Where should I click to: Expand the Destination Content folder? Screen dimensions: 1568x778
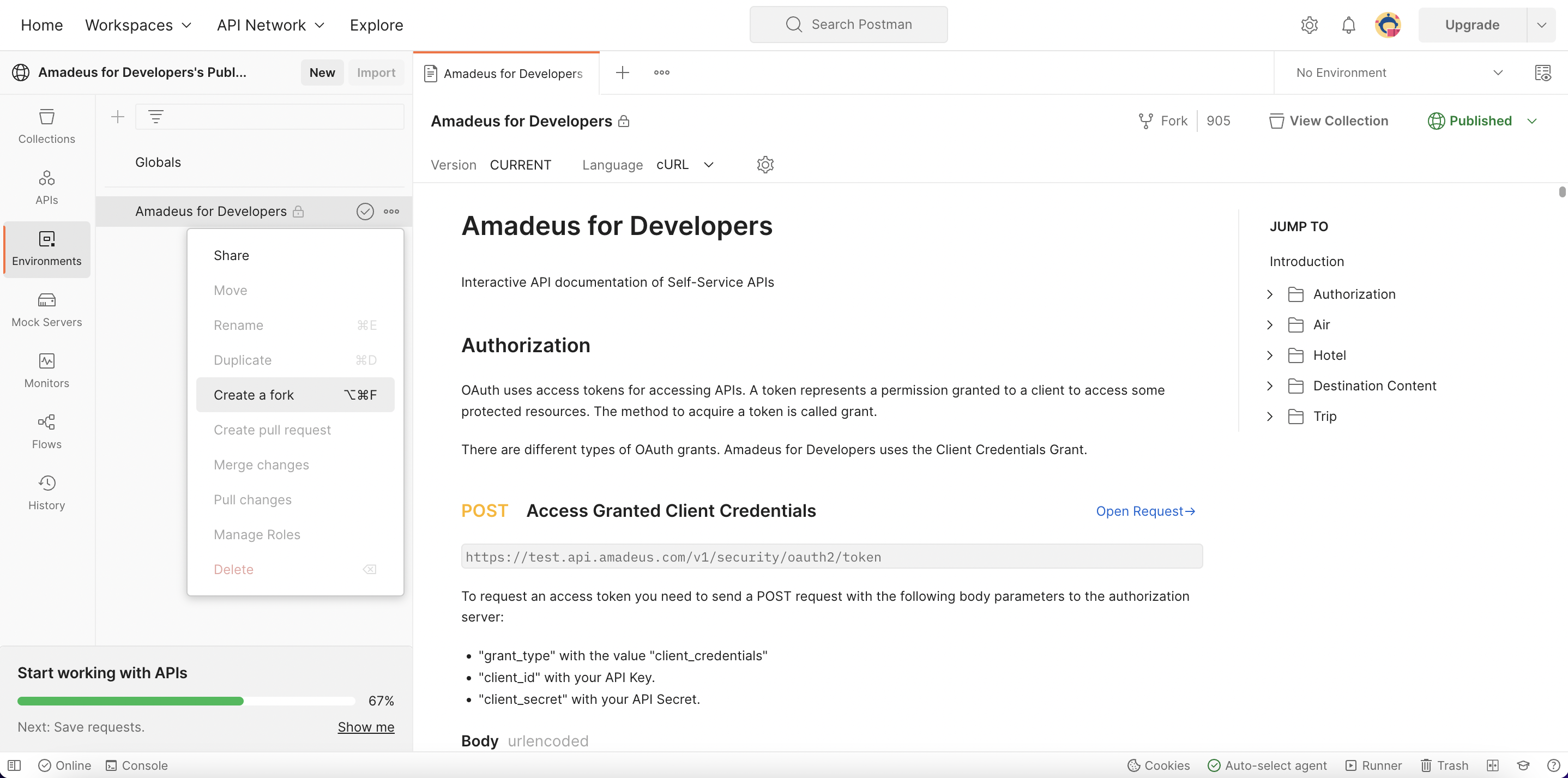[x=1270, y=385]
